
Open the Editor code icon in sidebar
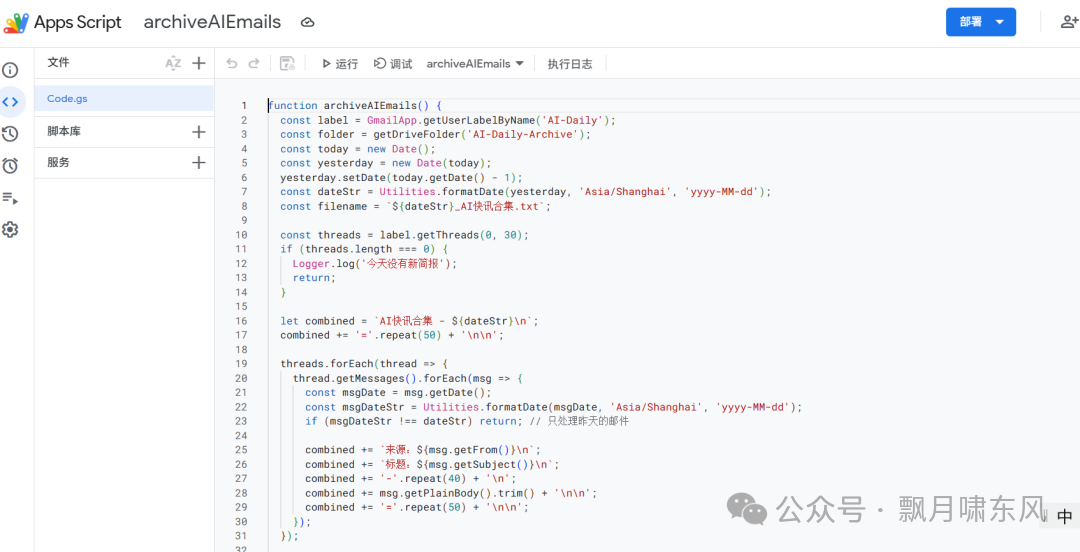click(x=10, y=102)
